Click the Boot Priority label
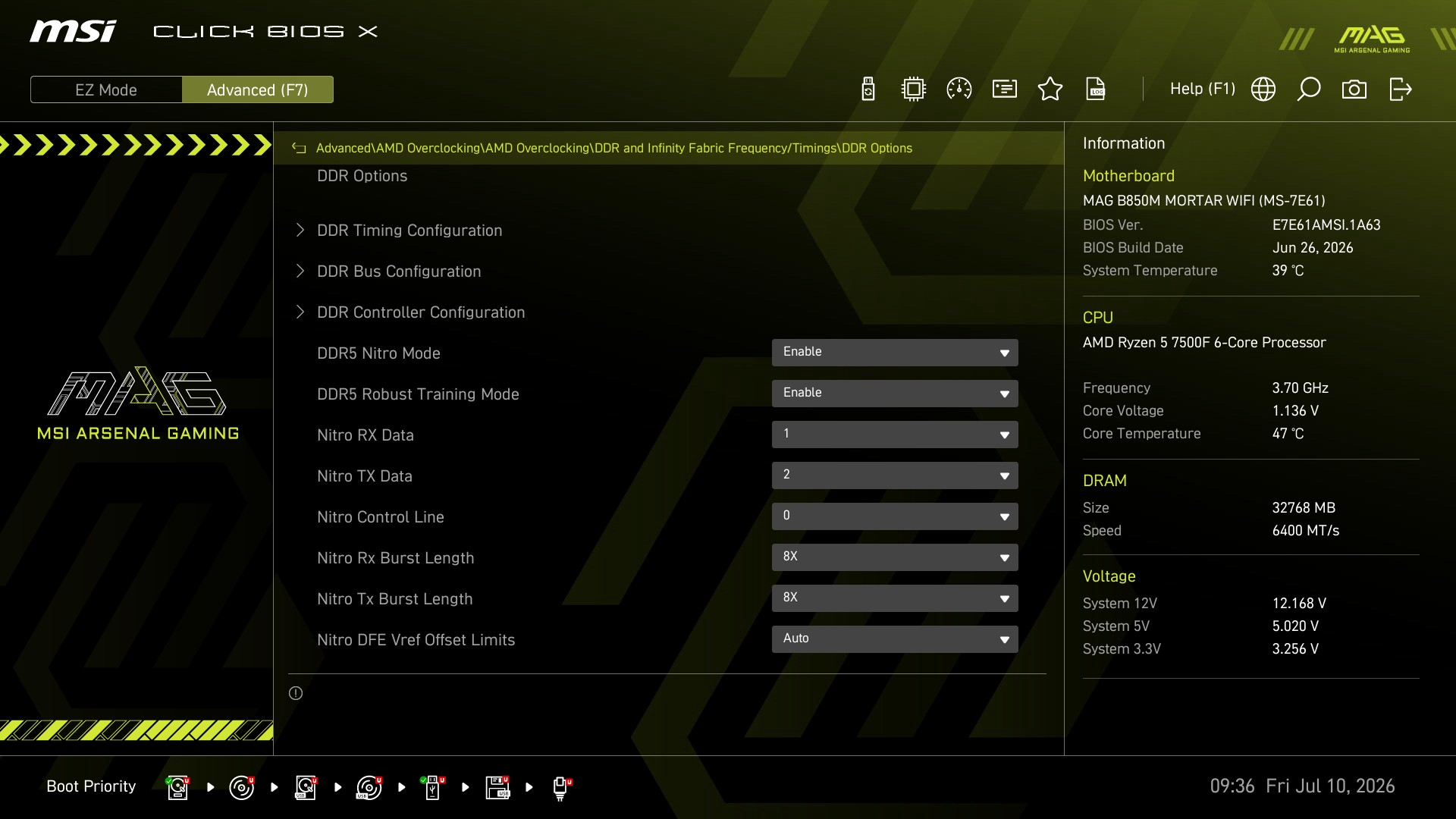 point(91,786)
